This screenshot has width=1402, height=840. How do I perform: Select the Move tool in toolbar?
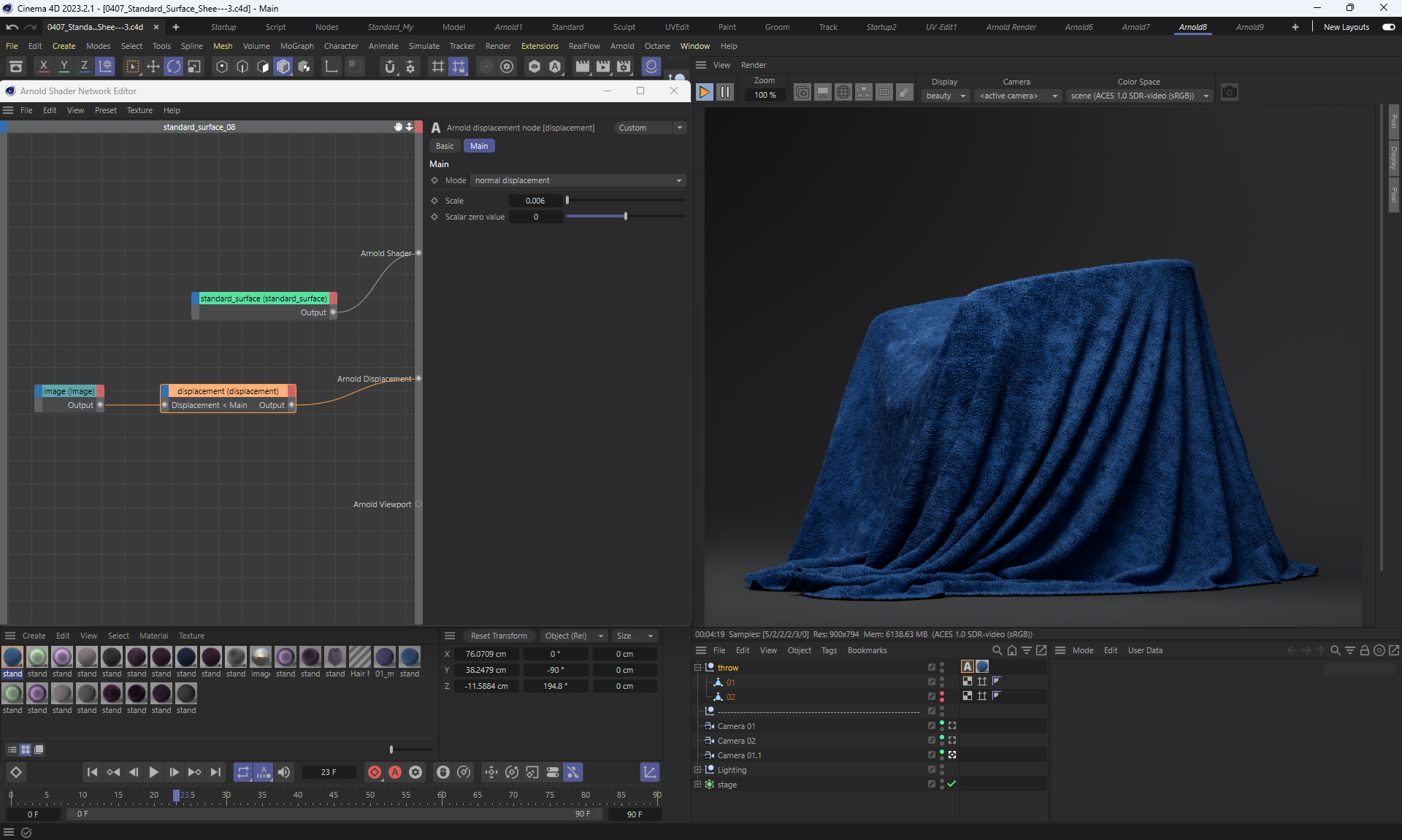point(153,67)
